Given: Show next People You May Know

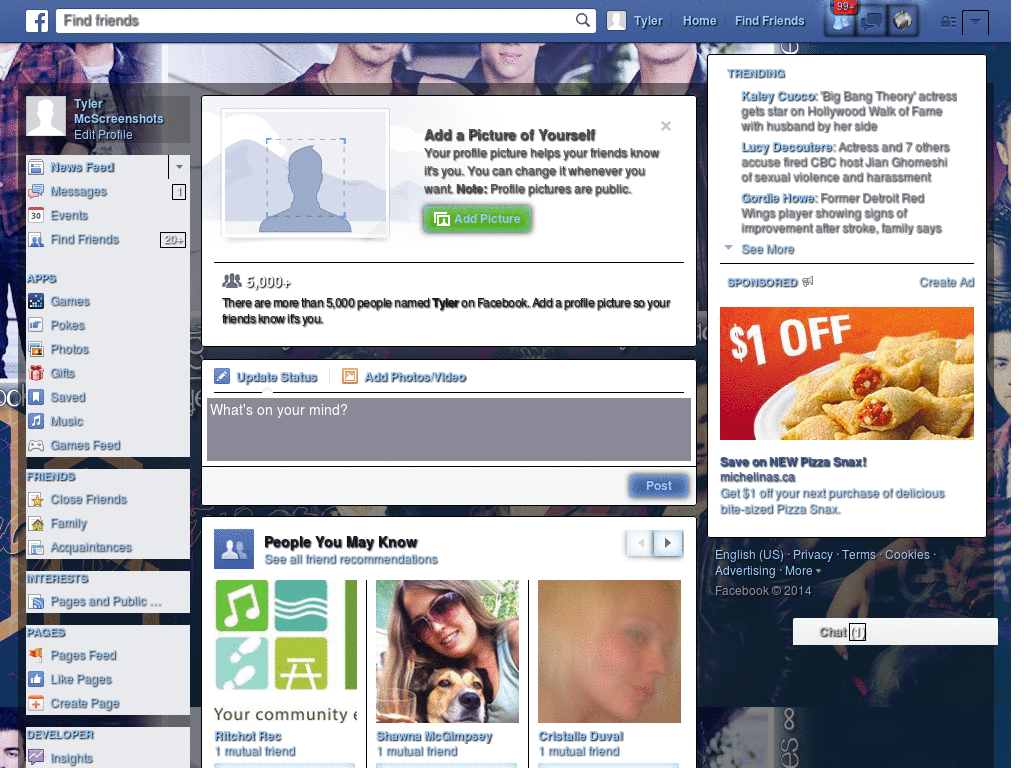Looking at the screenshot, I should 668,543.
